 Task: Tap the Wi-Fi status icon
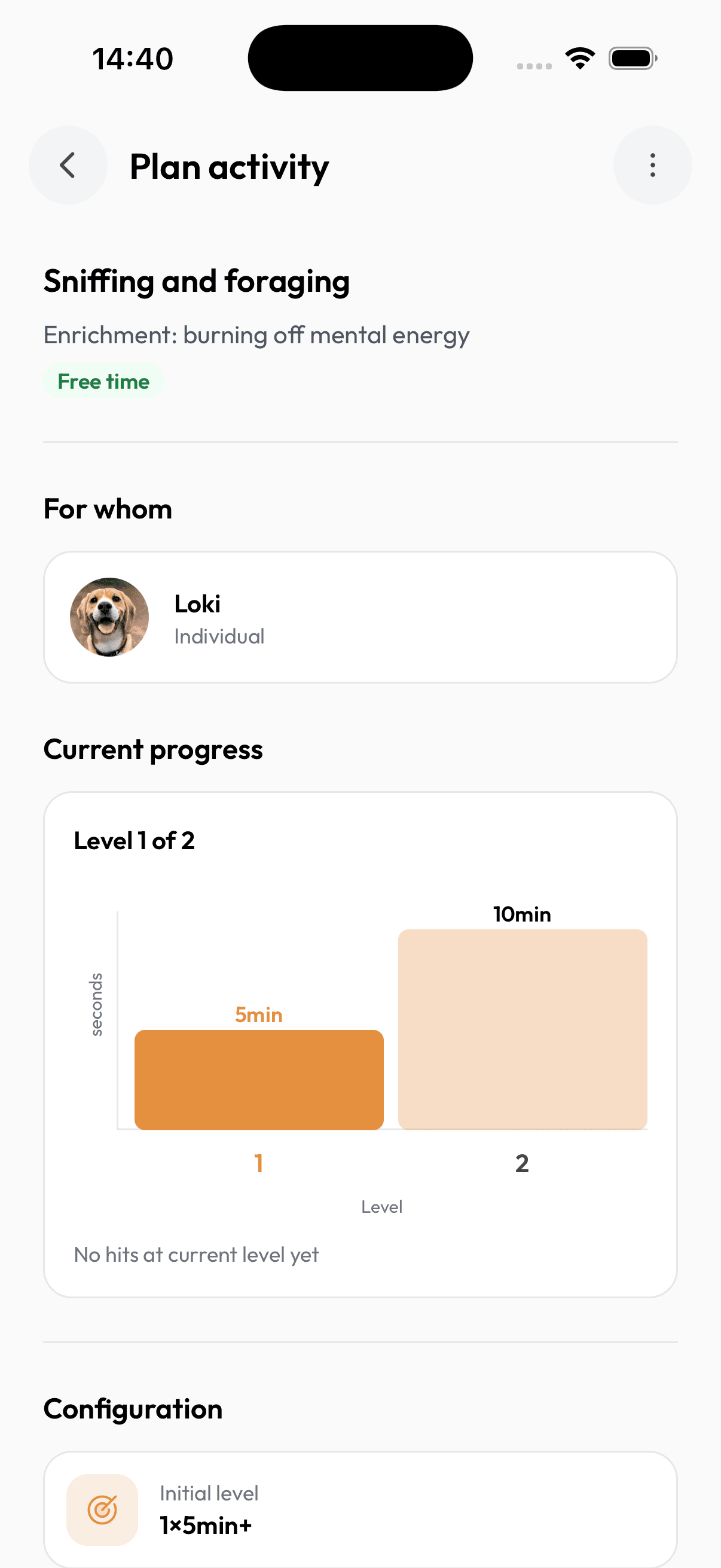tap(580, 59)
